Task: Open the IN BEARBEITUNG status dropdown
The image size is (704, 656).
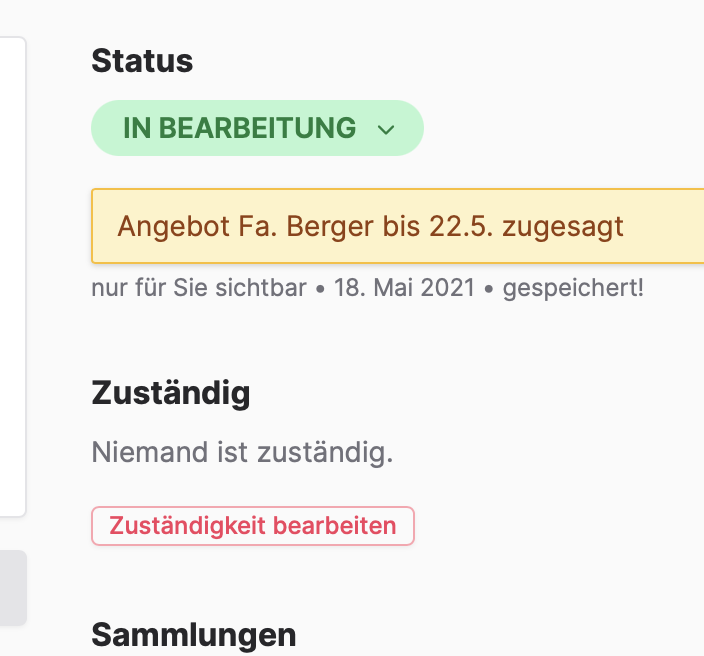Action: click(257, 128)
